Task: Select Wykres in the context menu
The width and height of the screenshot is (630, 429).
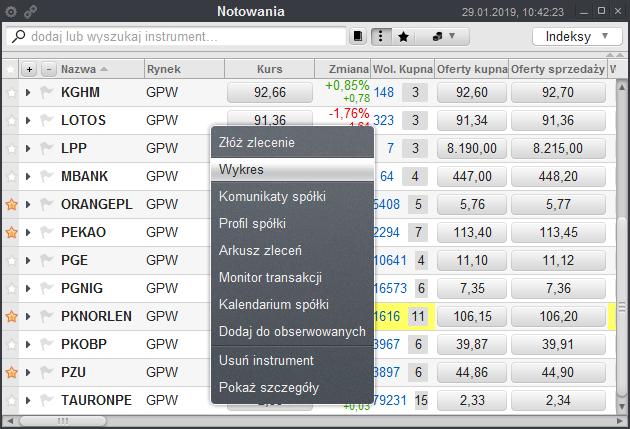Action: [x=292, y=170]
